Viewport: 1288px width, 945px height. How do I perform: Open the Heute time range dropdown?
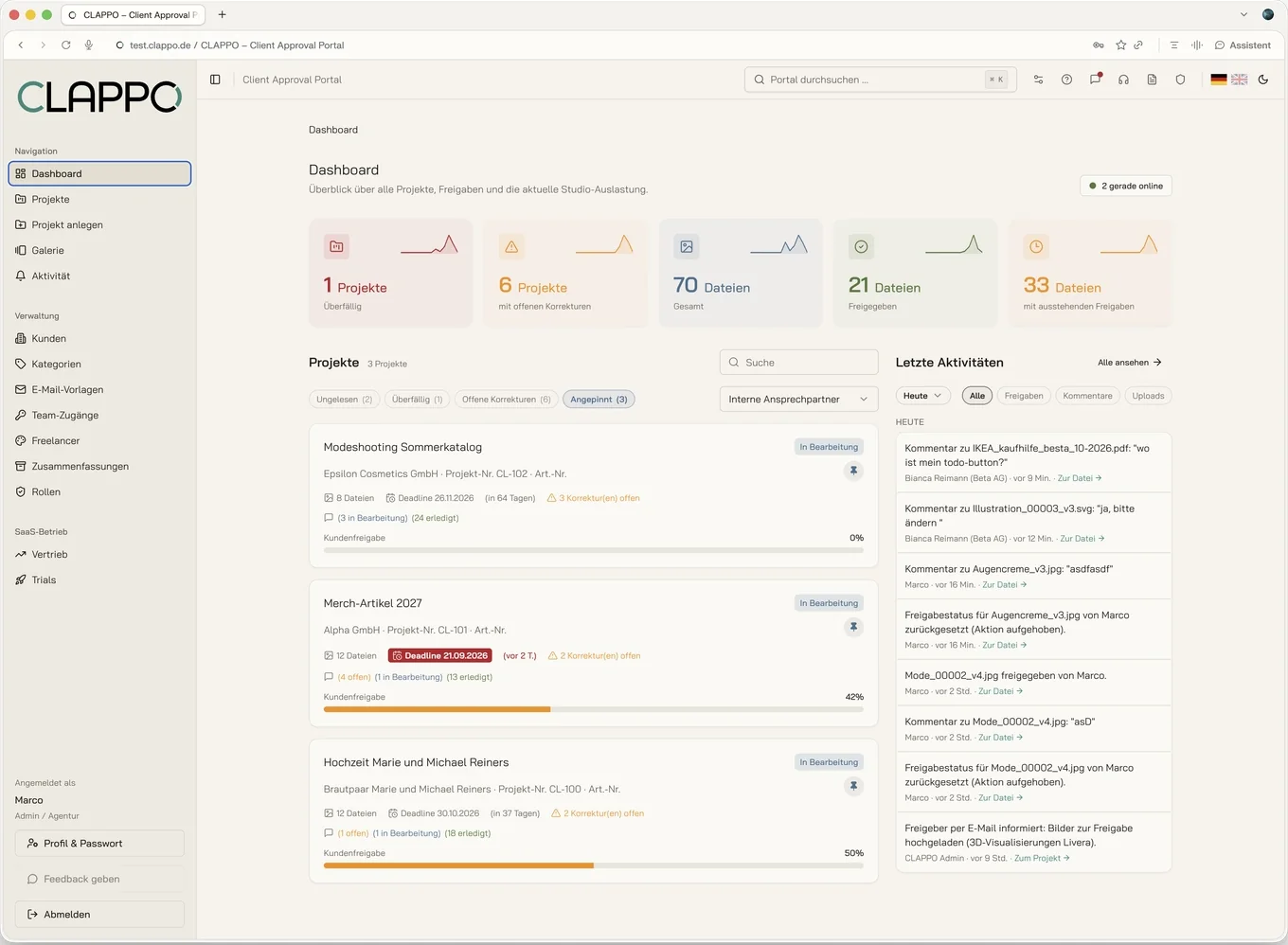click(x=921, y=396)
